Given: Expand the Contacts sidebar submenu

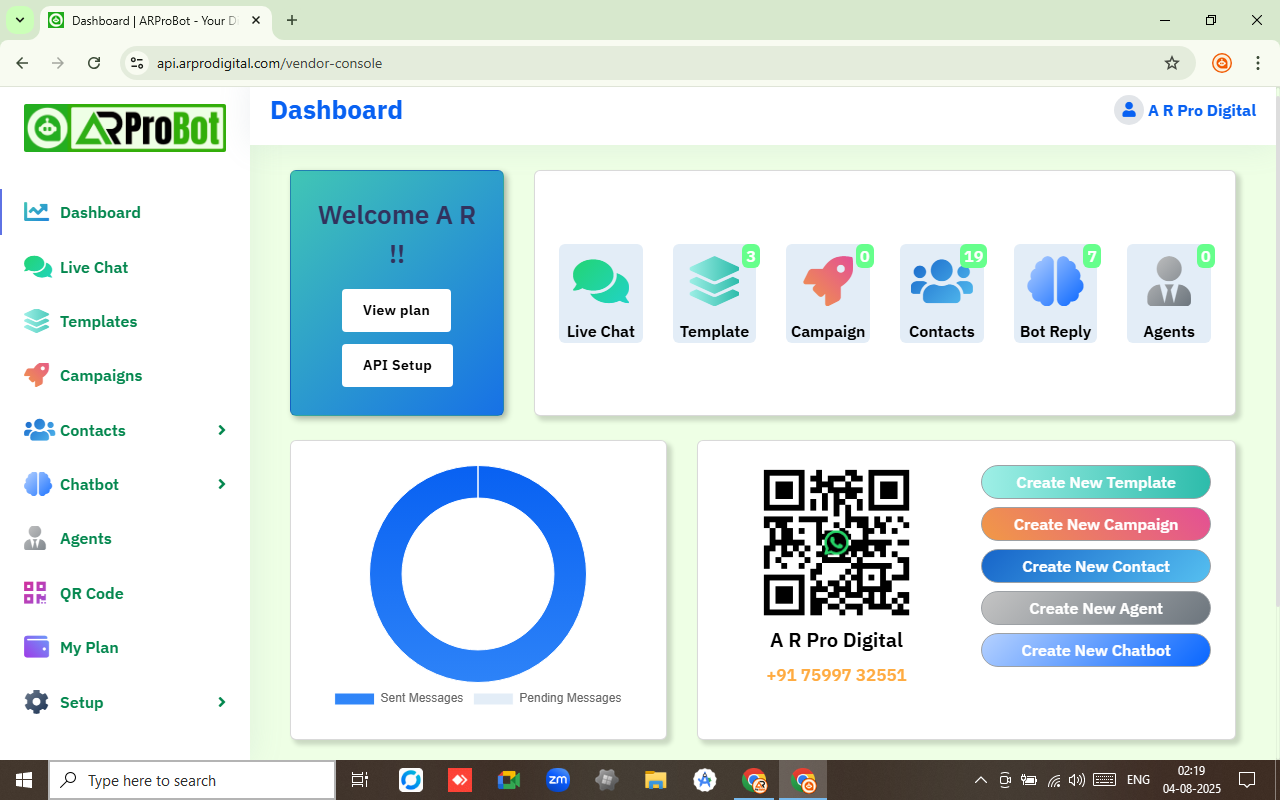Looking at the screenshot, I should coord(221,430).
